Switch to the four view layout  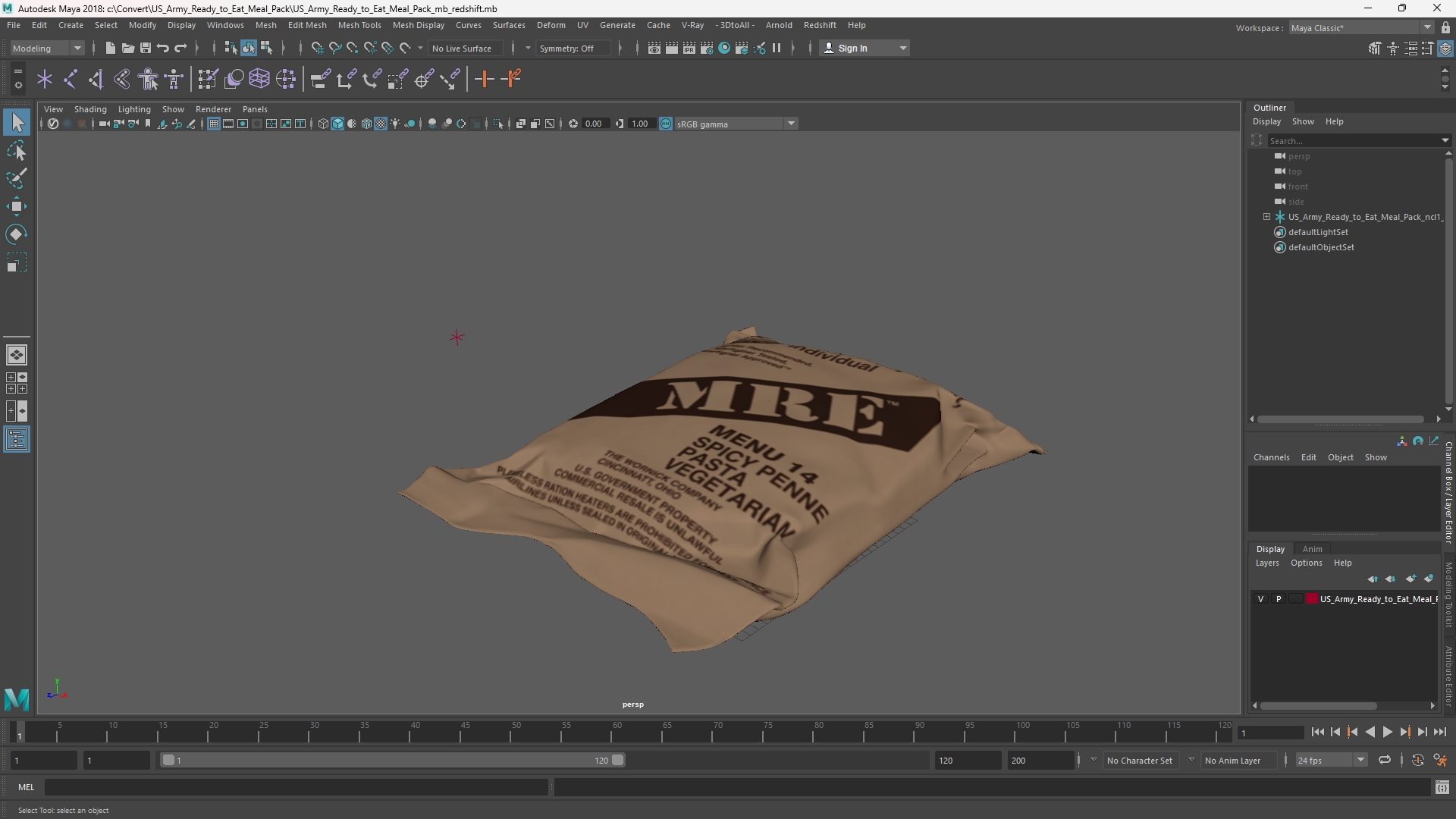click(16, 383)
